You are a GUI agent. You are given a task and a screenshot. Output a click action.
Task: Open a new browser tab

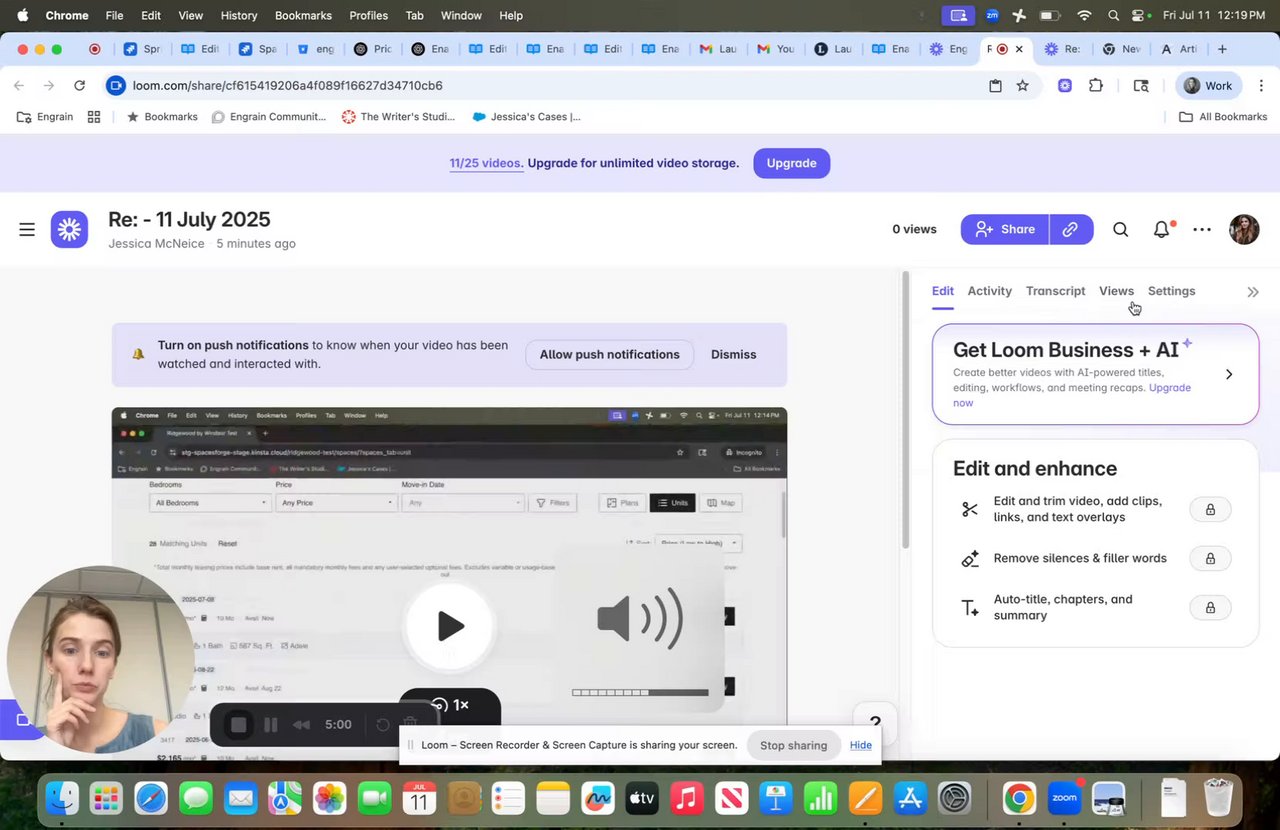1222,49
